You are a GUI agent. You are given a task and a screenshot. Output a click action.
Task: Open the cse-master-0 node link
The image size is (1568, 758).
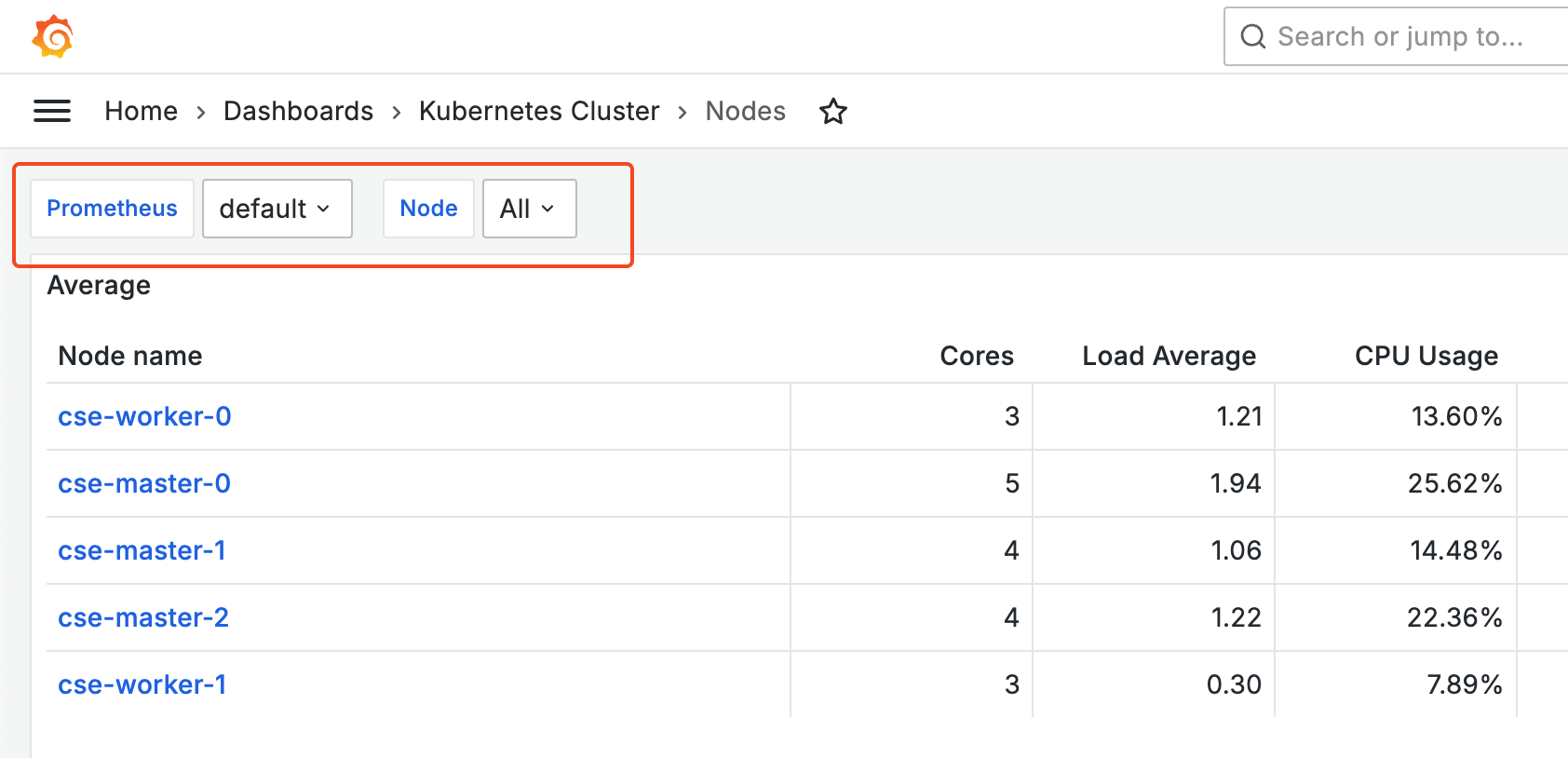click(144, 483)
